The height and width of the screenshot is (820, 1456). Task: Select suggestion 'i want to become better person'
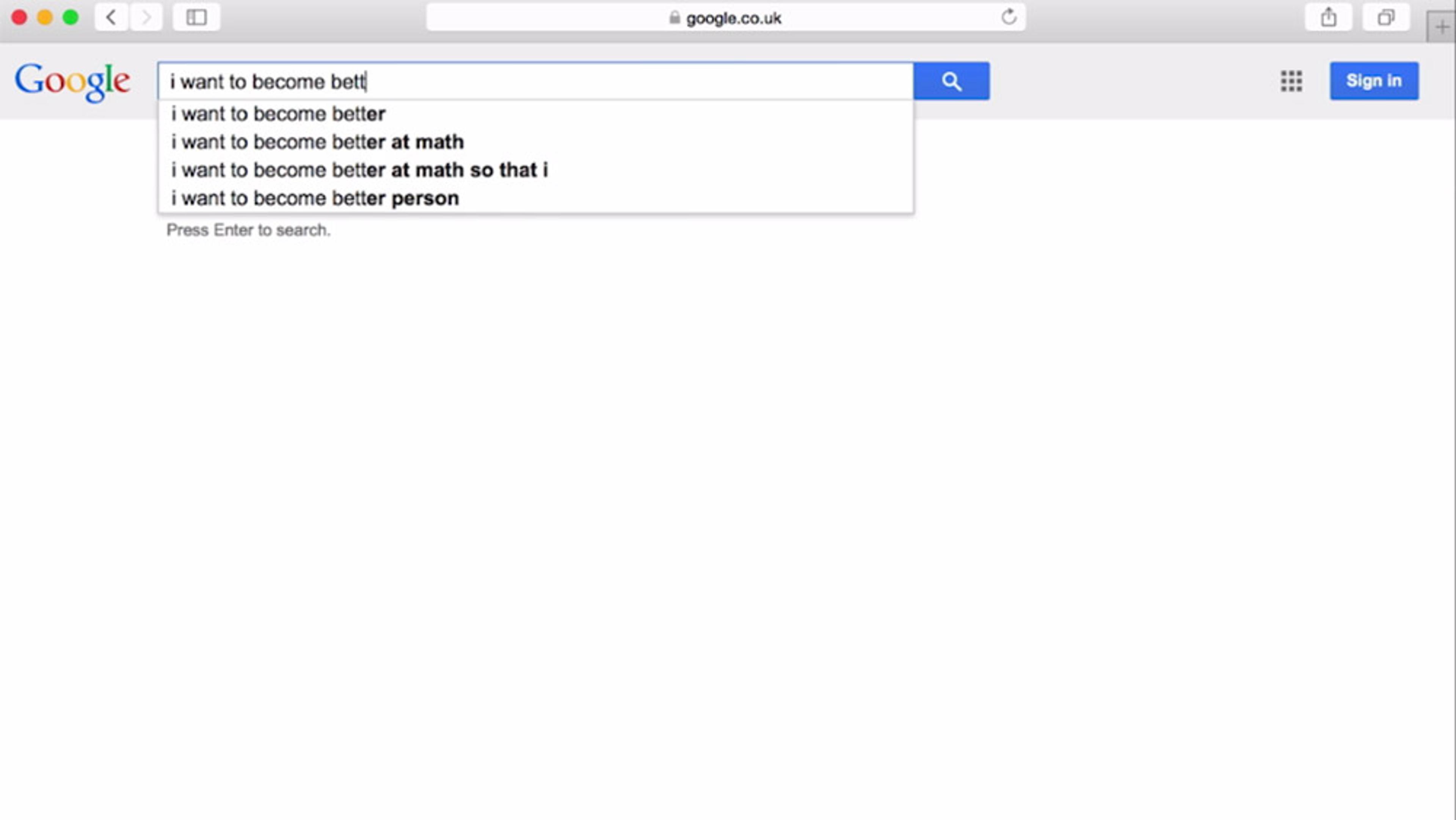point(314,198)
